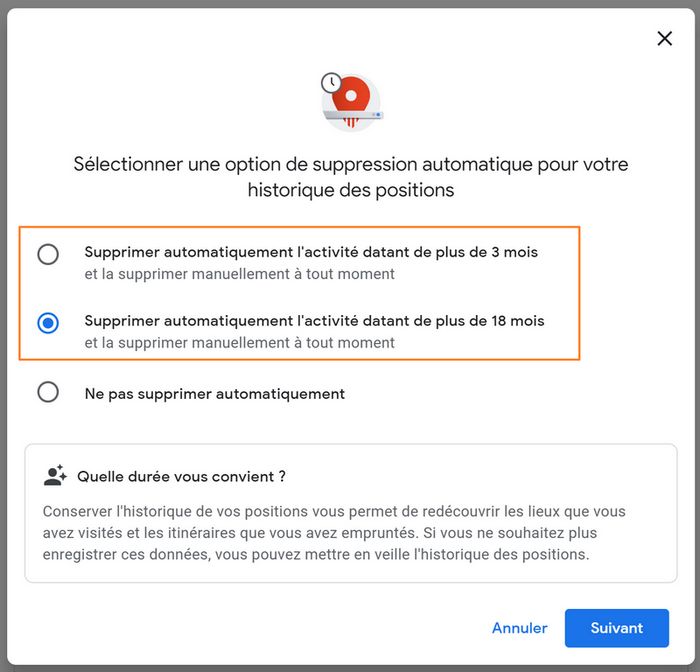Click the label text for the 3 mois option
This screenshot has height=672, width=700.
[311, 252]
